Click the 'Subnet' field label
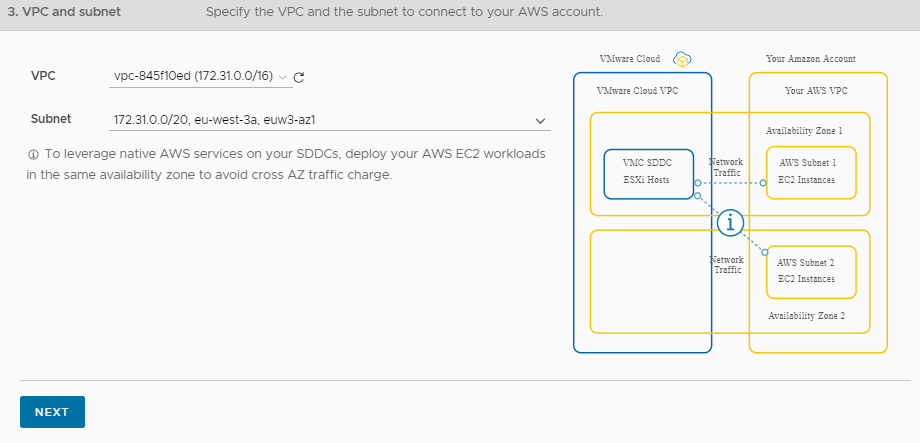The image size is (920, 443). [x=51, y=119]
